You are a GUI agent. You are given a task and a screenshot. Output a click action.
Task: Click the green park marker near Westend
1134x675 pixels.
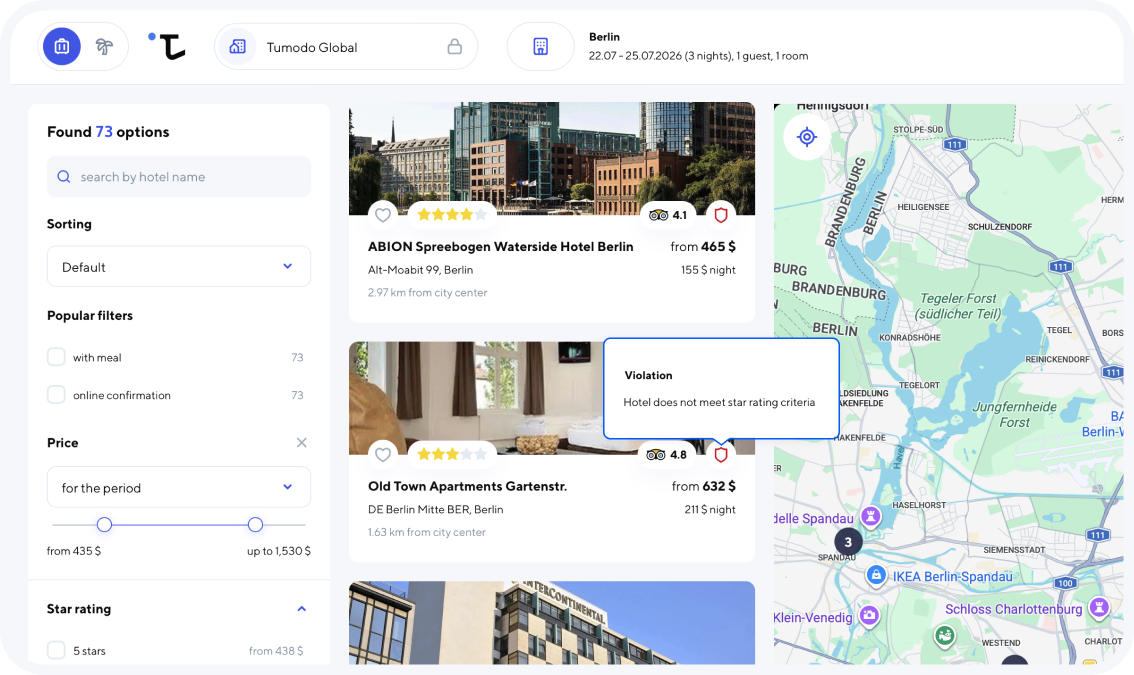pos(944,637)
